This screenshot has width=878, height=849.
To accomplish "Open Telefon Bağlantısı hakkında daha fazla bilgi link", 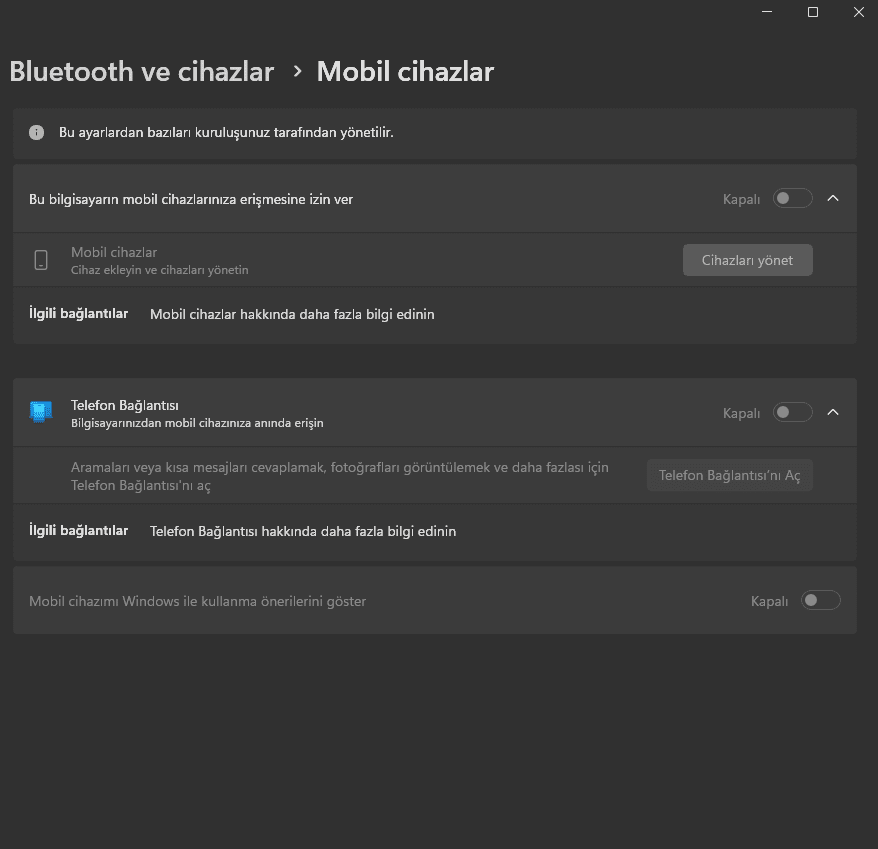I will point(303,531).
